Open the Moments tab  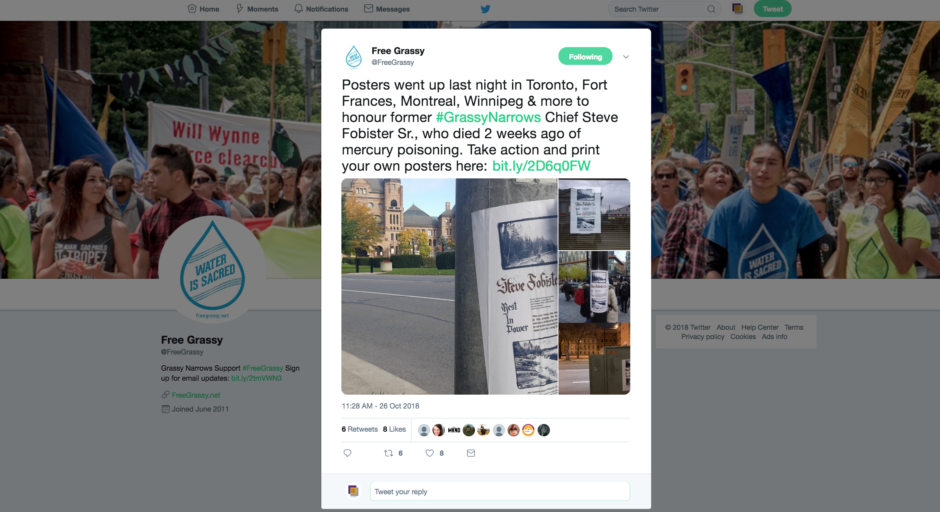coord(257,9)
